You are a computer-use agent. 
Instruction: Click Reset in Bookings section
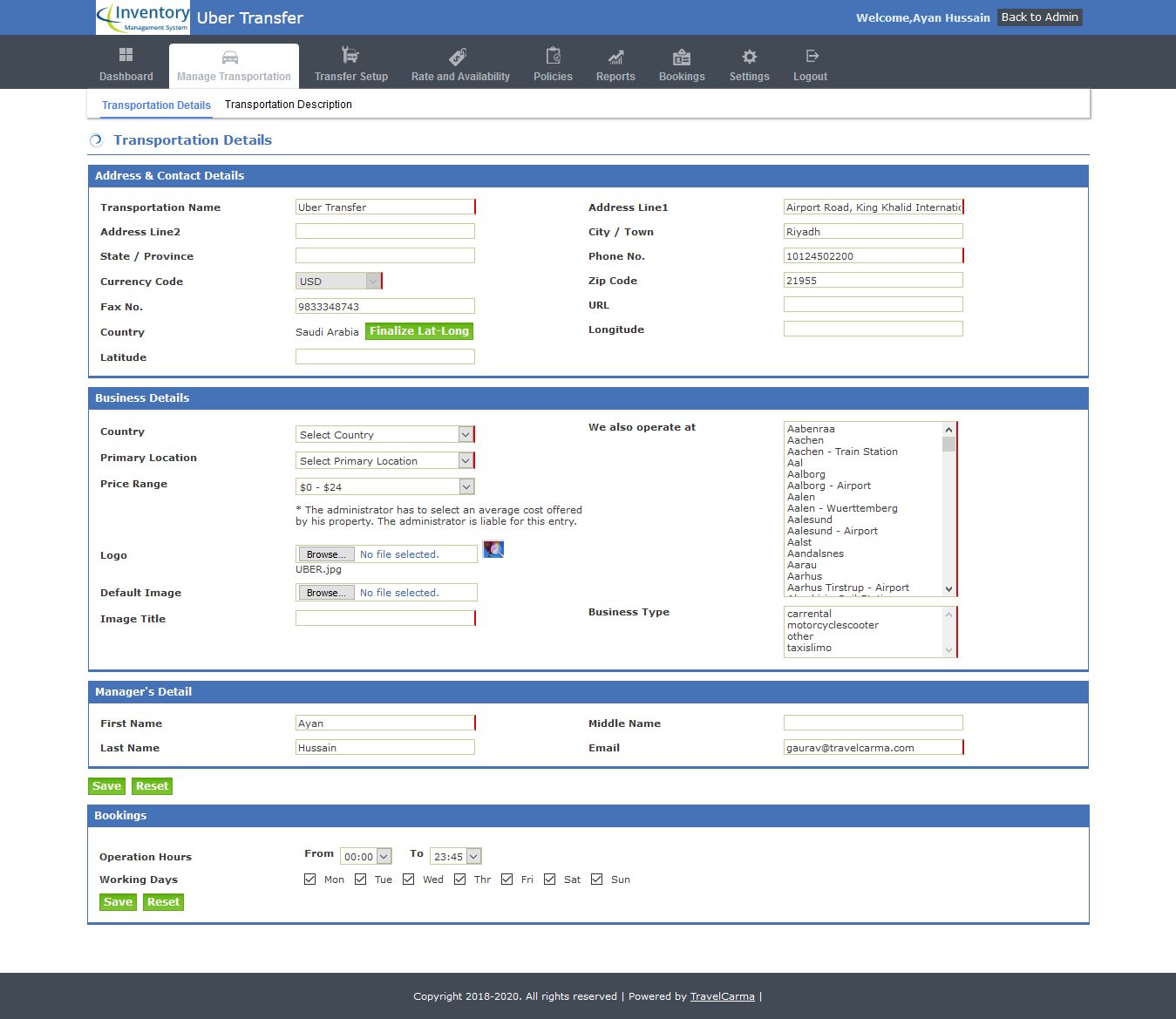(x=163, y=902)
